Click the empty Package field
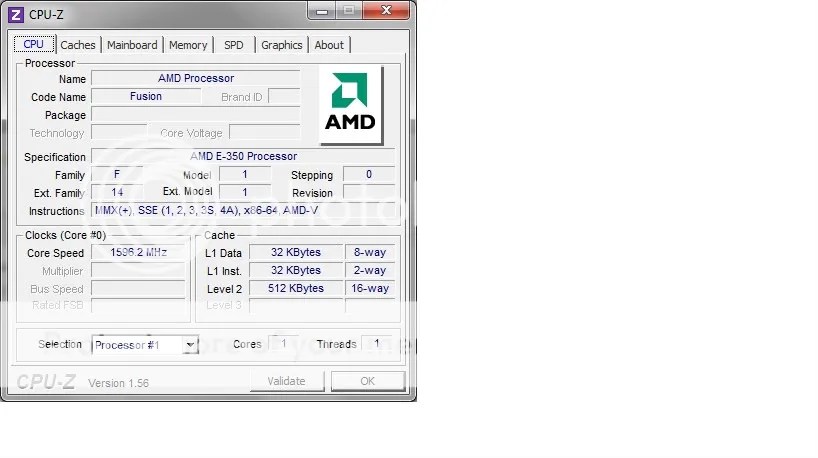The height and width of the screenshot is (458, 818). pos(196,115)
